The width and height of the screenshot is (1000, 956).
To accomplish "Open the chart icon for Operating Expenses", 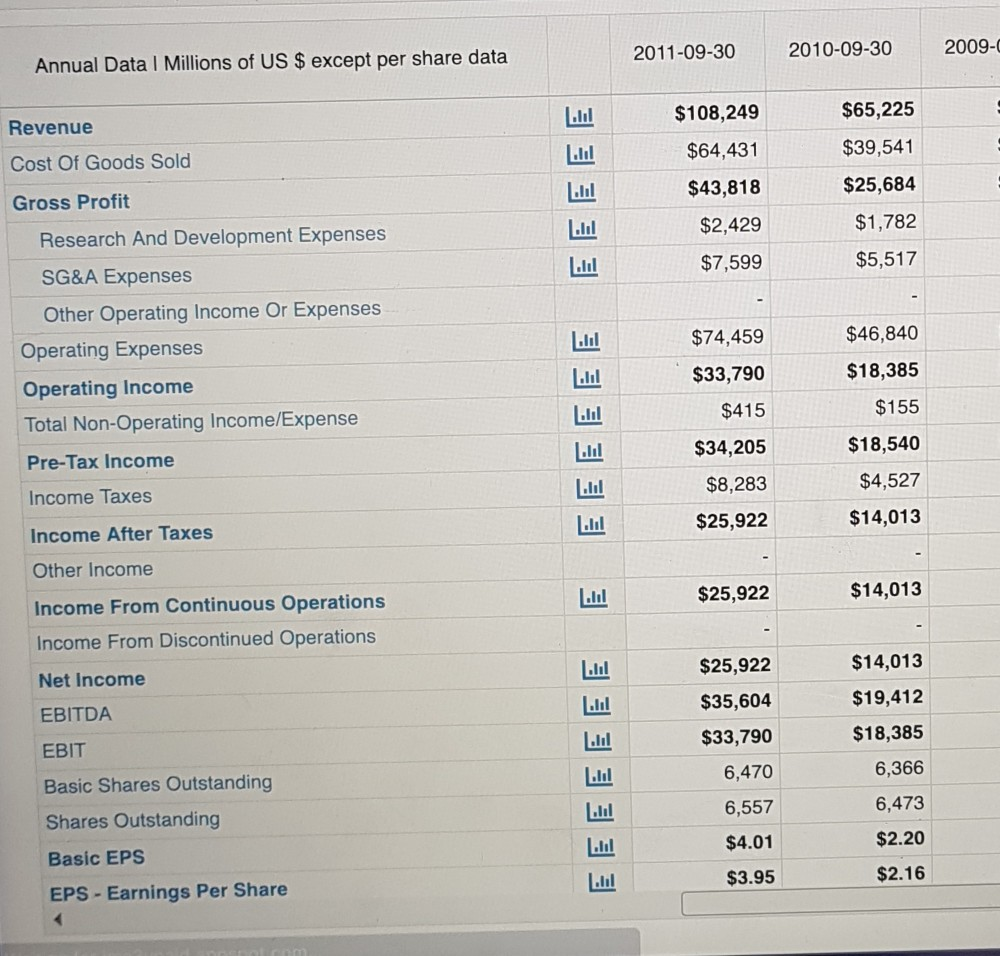I will tap(586, 341).
